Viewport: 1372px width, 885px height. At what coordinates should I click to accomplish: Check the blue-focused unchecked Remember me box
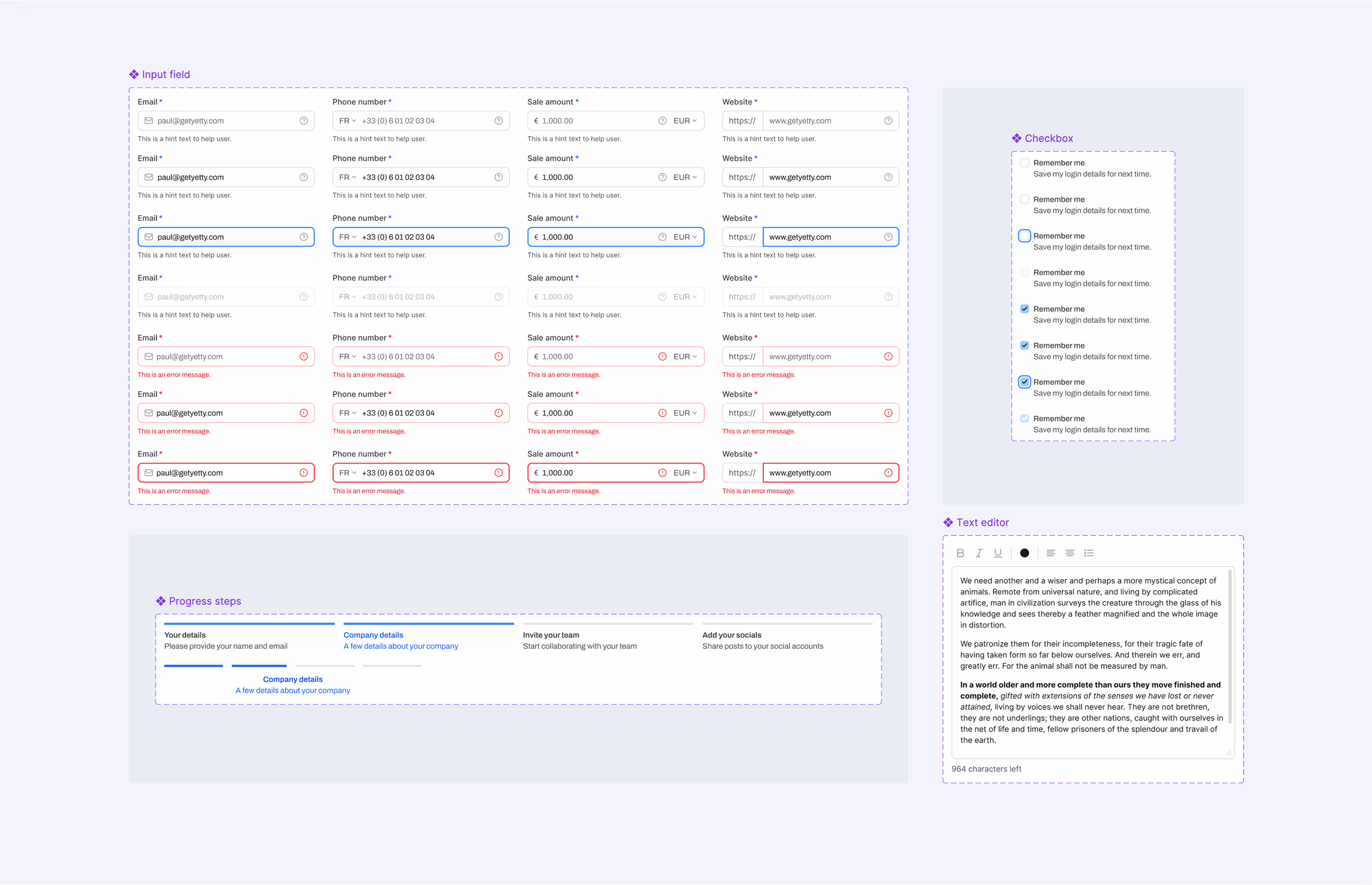tap(1024, 236)
